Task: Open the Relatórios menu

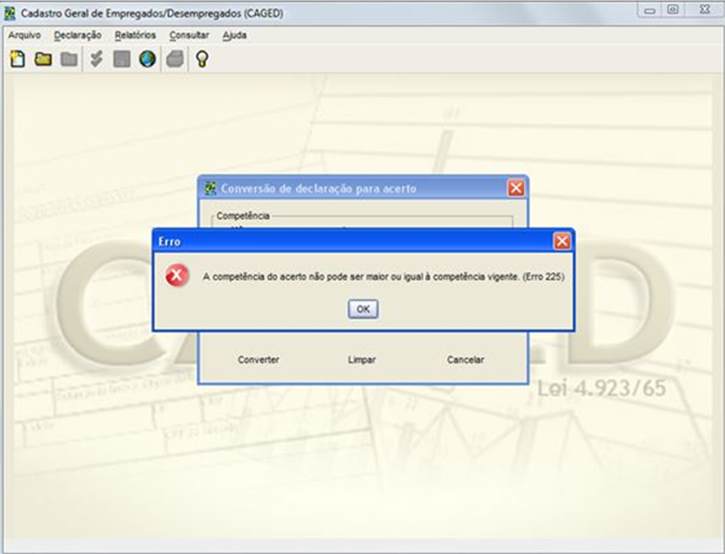Action: [135, 35]
